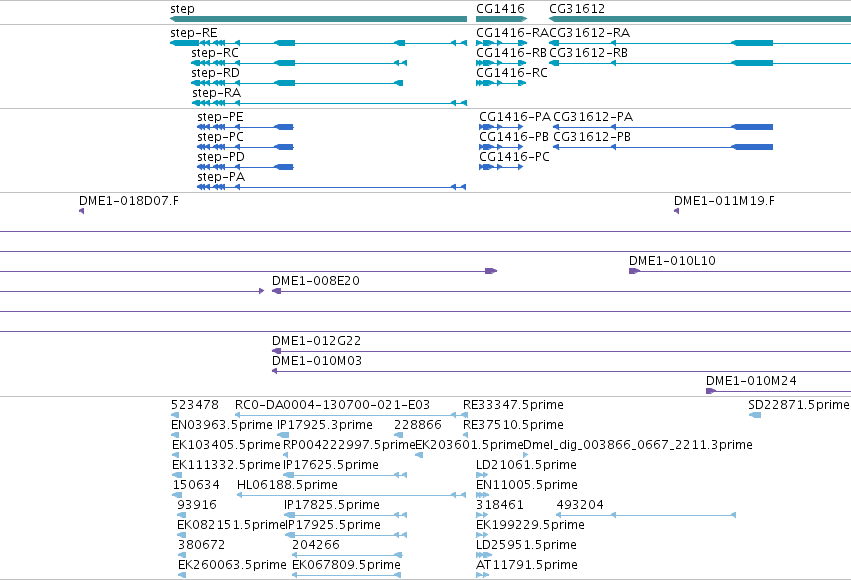Click EST EN11005.5prime

(x=526, y=486)
